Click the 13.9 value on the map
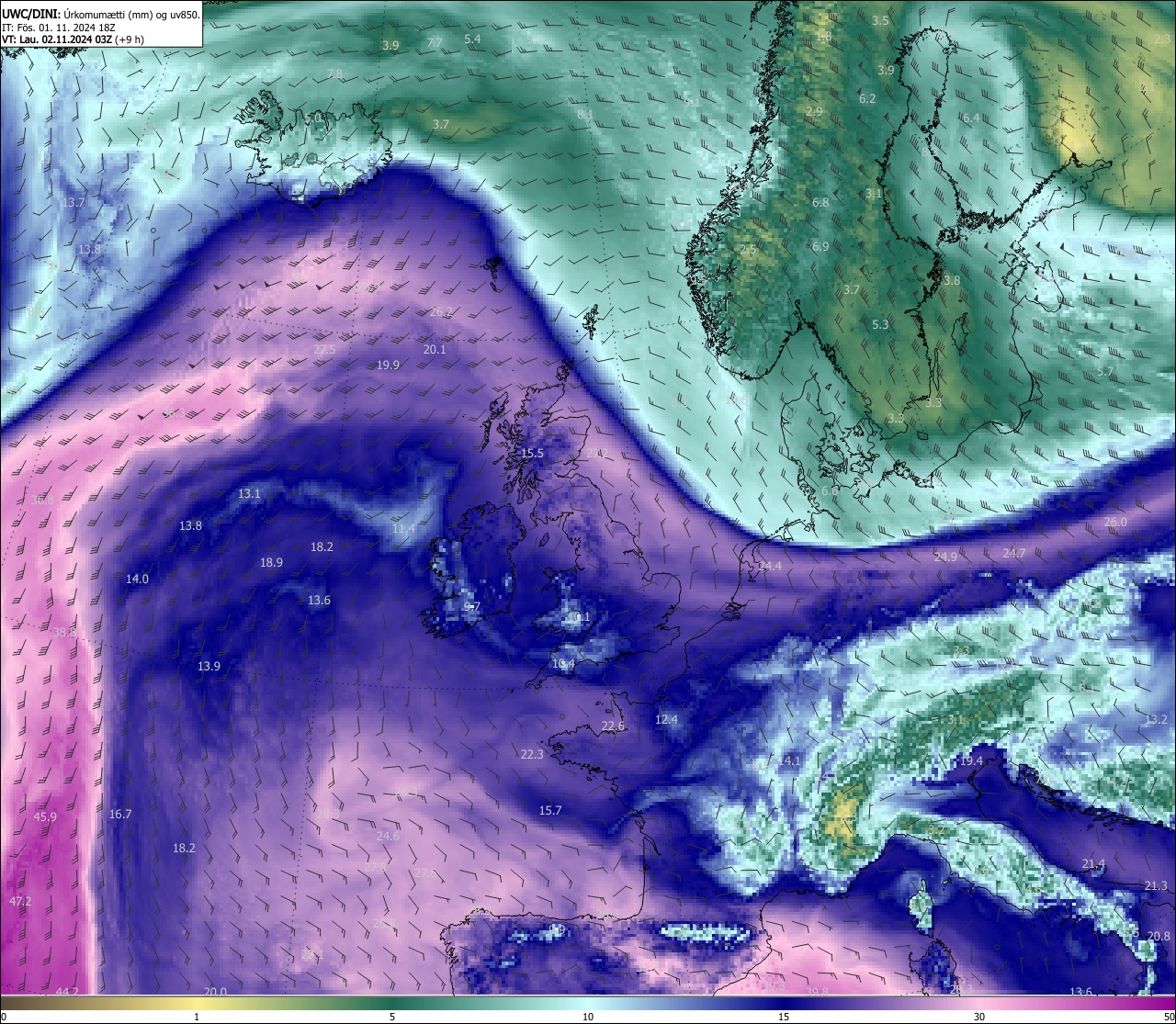Viewport: 1176px width, 1024px height. pyautogui.click(x=209, y=667)
